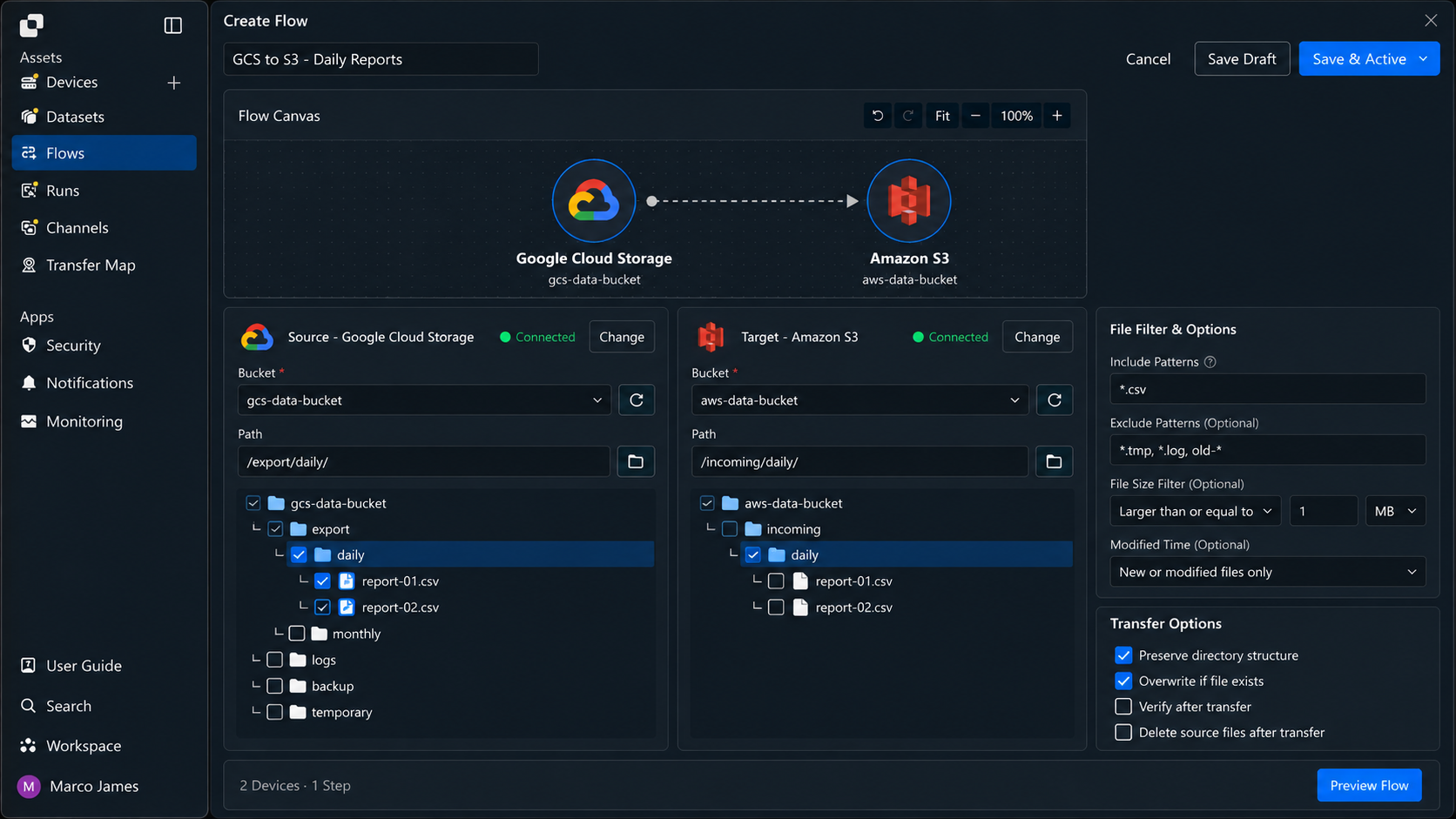Image resolution: width=1456 pixels, height=819 pixels.
Task: Enable Verify after transfer
Action: [x=1123, y=707]
